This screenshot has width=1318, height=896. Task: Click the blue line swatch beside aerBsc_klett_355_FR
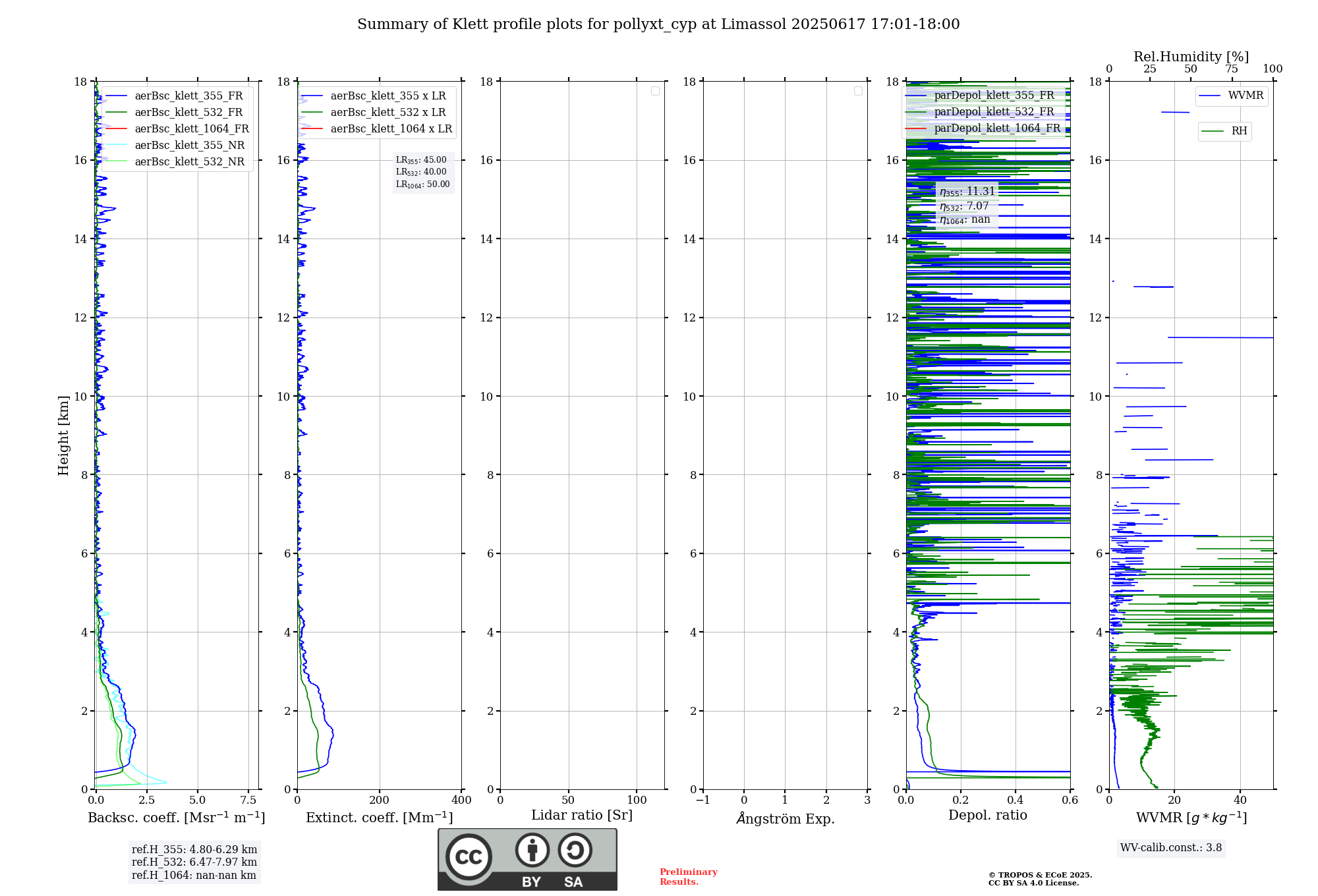point(116,96)
